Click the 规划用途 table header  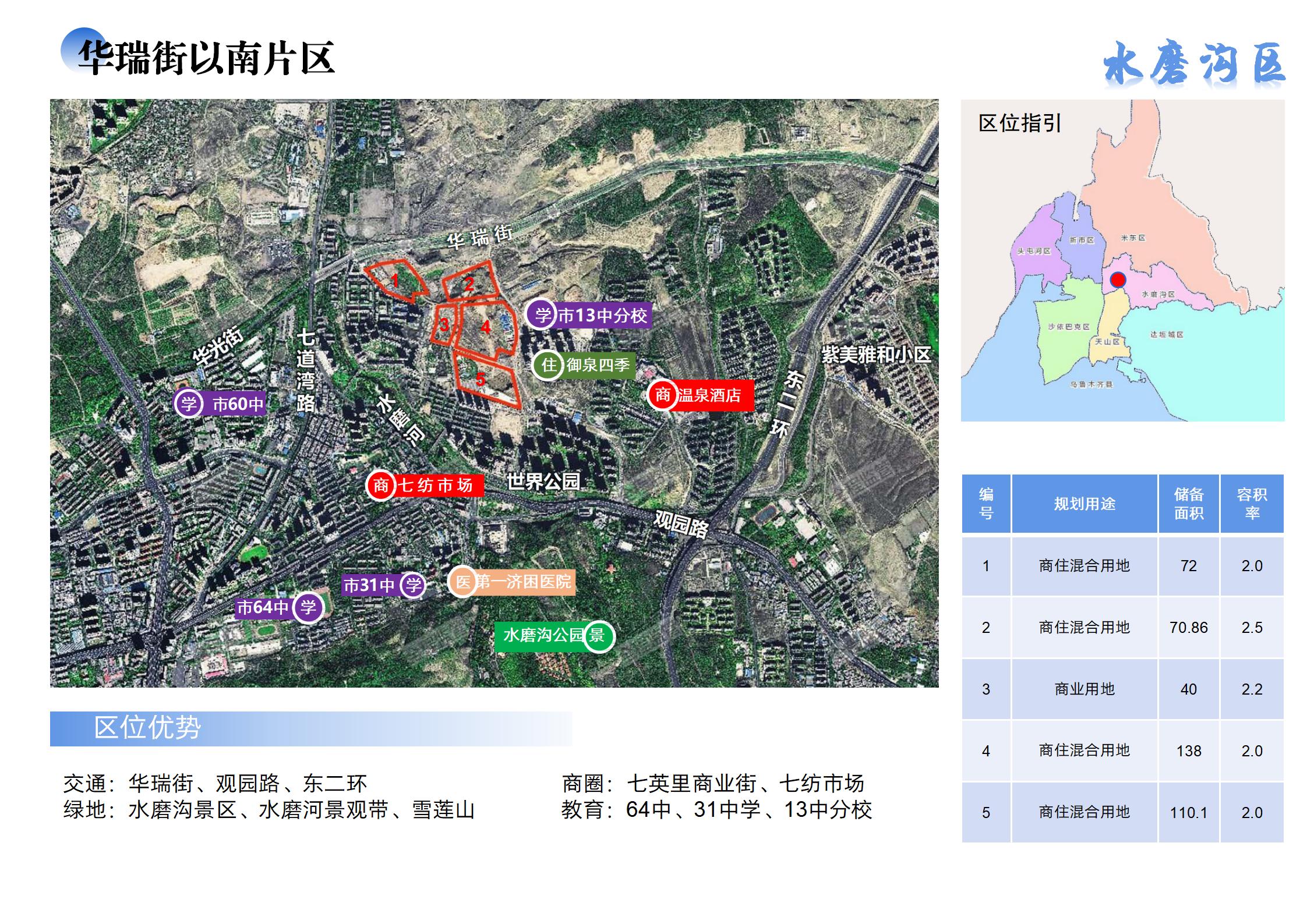click(1084, 504)
